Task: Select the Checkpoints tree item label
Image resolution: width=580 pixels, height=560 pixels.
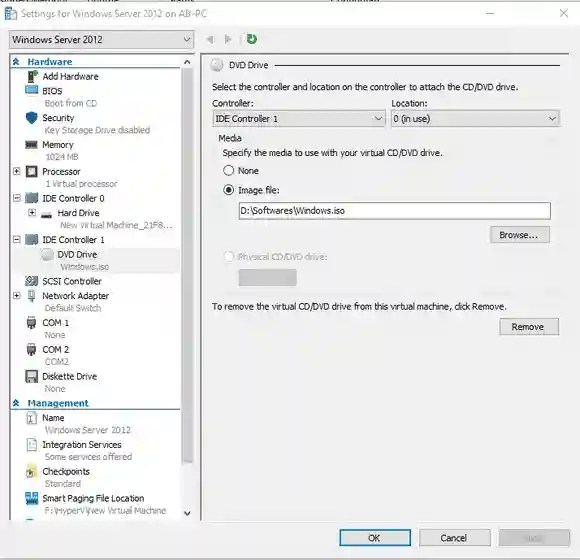Action: (66, 472)
